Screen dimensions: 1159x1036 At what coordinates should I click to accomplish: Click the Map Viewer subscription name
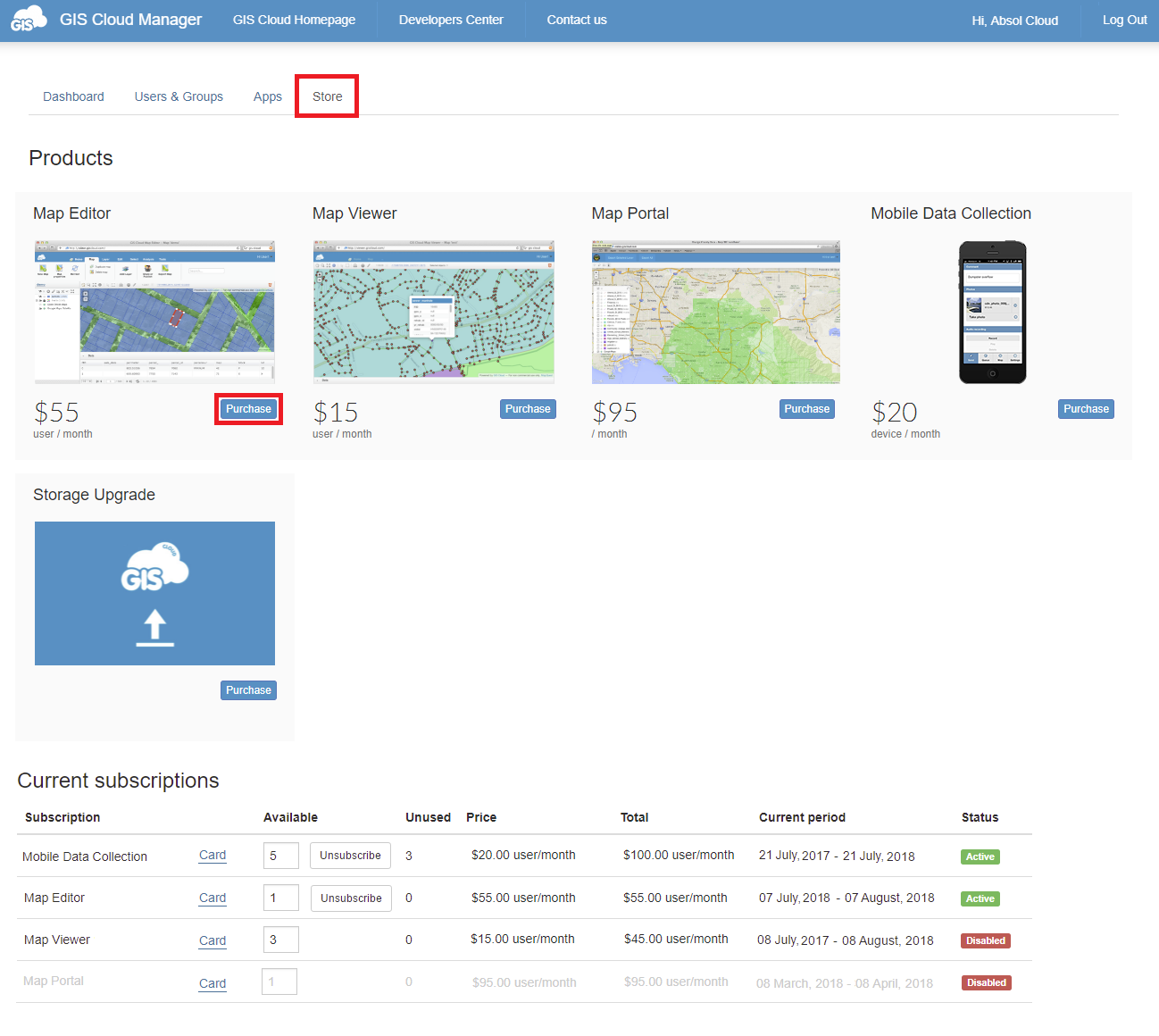57,940
